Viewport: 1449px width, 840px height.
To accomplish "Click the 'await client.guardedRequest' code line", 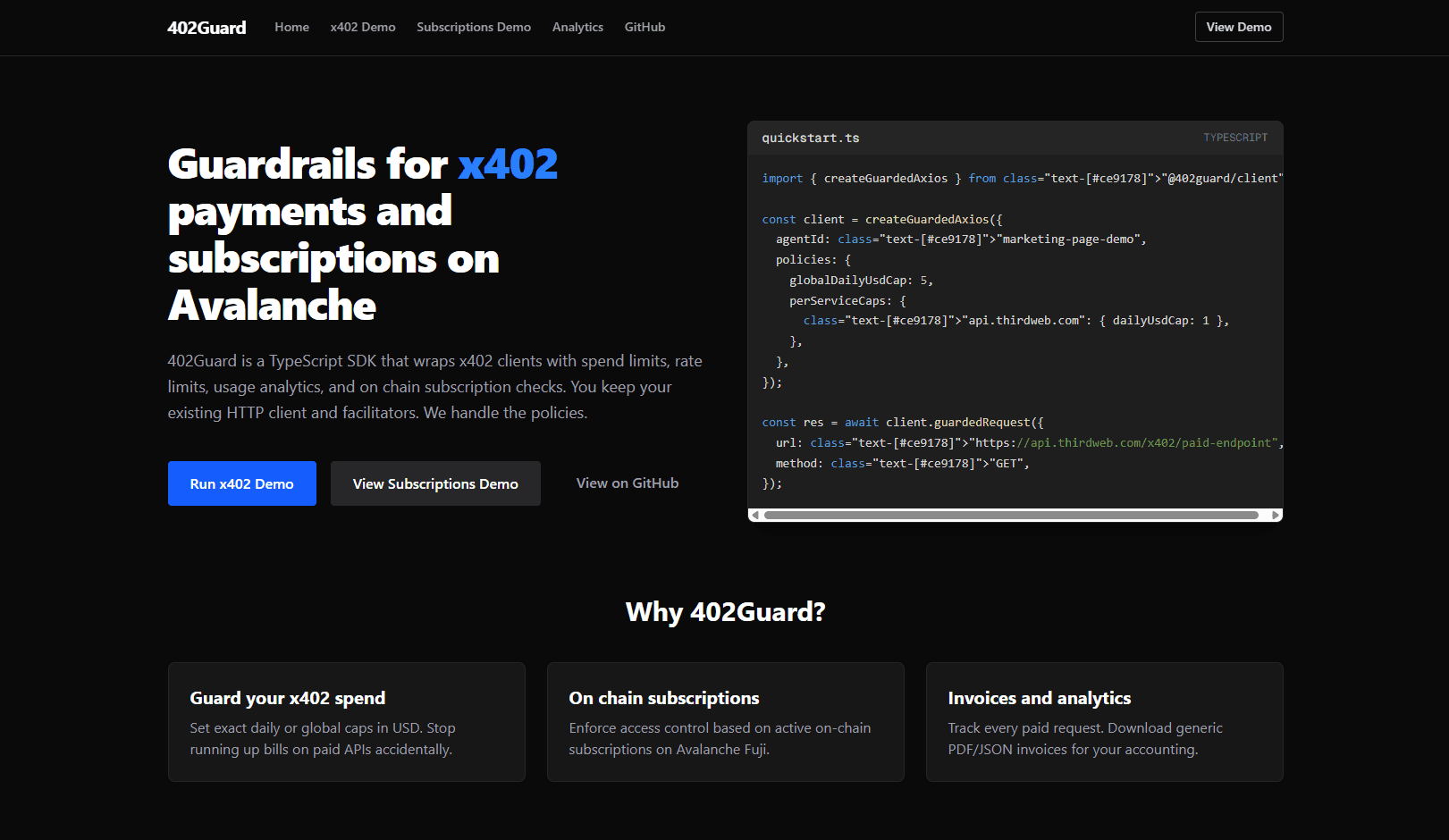I will click(x=903, y=422).
